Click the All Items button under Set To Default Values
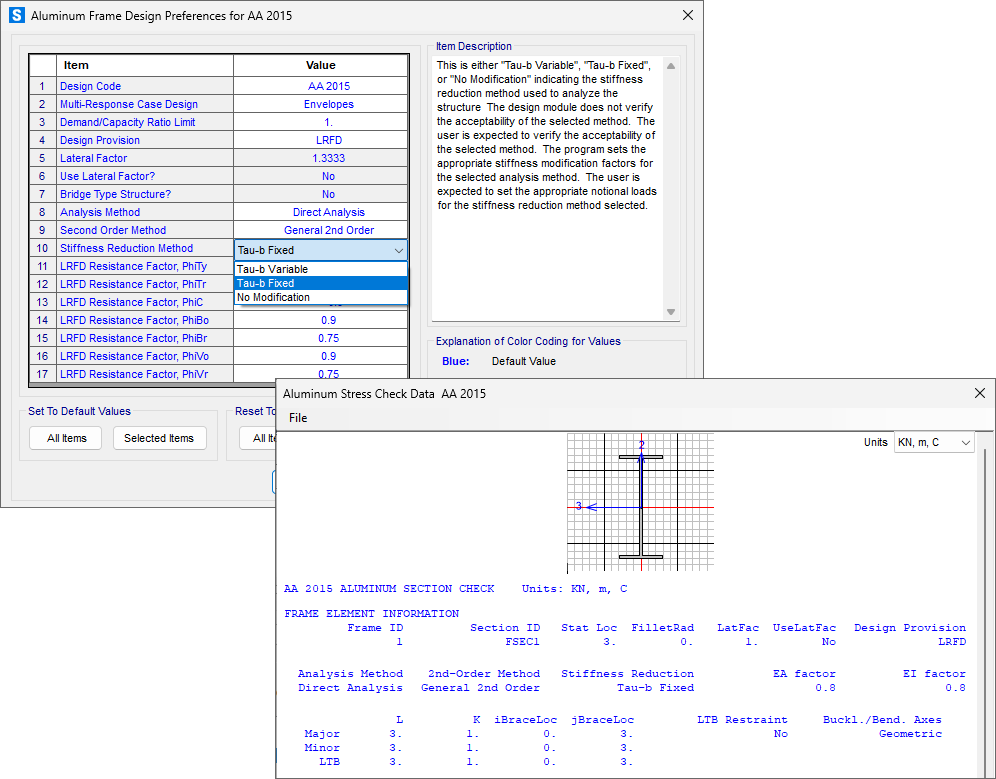 pyautogui.click(x=66, y=438)
